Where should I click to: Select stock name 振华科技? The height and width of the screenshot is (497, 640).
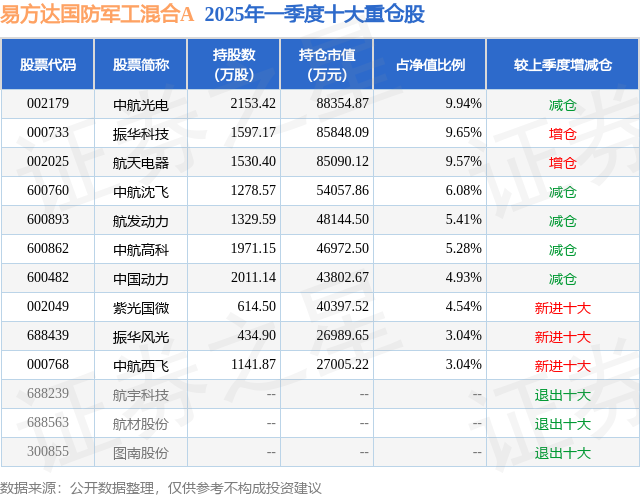coord(141,134)
